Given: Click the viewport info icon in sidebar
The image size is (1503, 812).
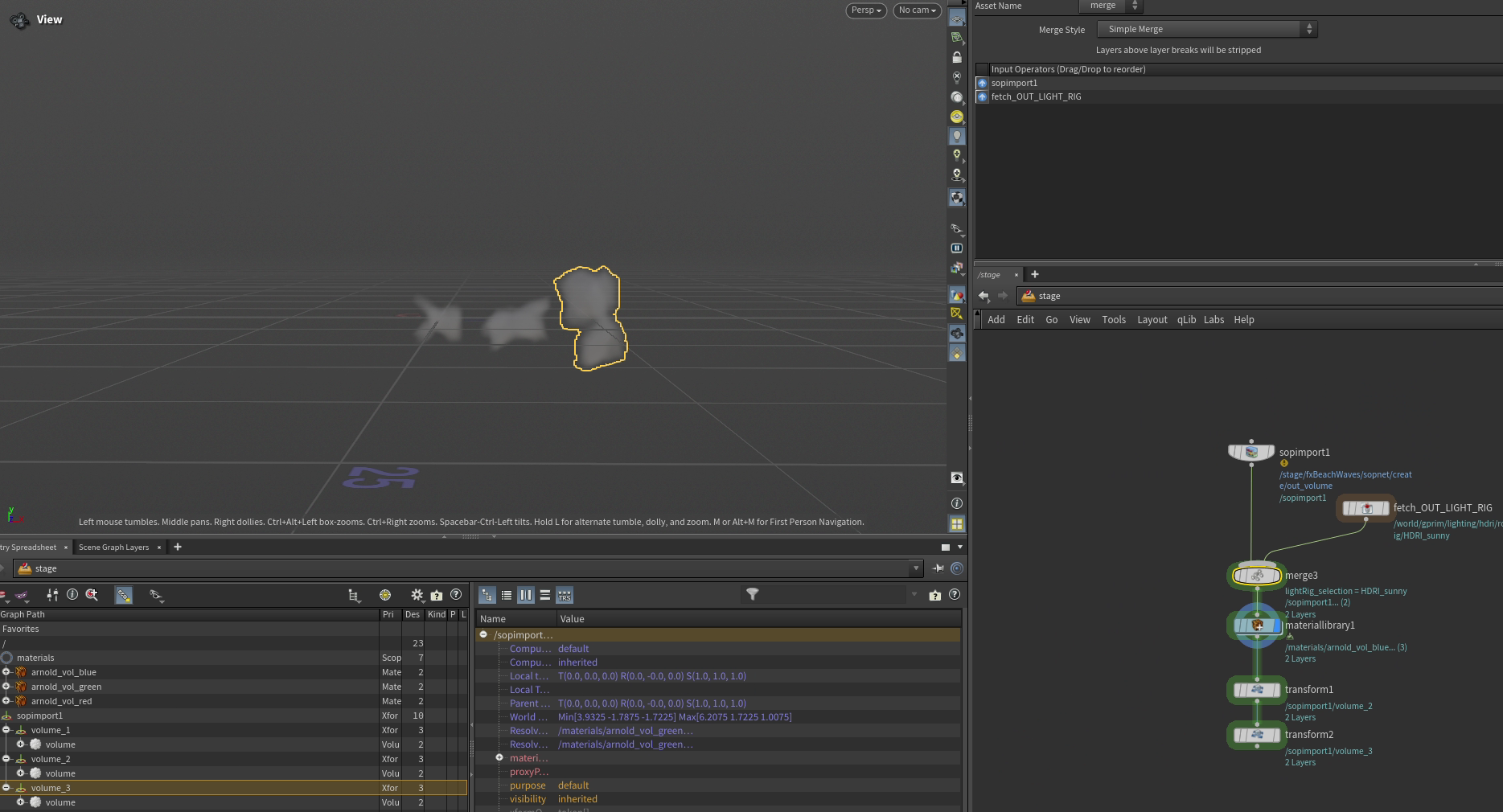Looking at the screenshot, I should pyautogui.click(x=956, y=503).
